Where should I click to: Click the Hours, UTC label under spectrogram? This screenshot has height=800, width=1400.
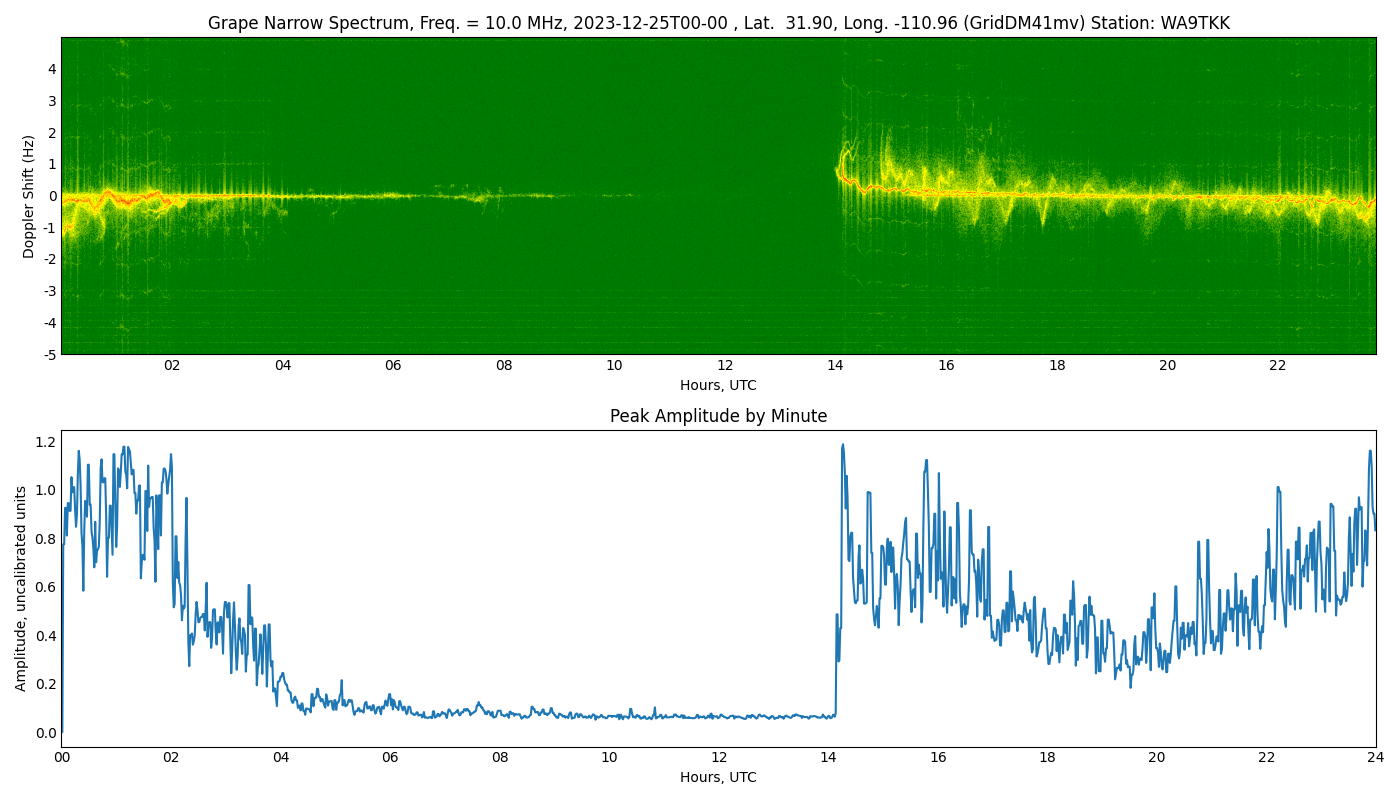(718, 385)
